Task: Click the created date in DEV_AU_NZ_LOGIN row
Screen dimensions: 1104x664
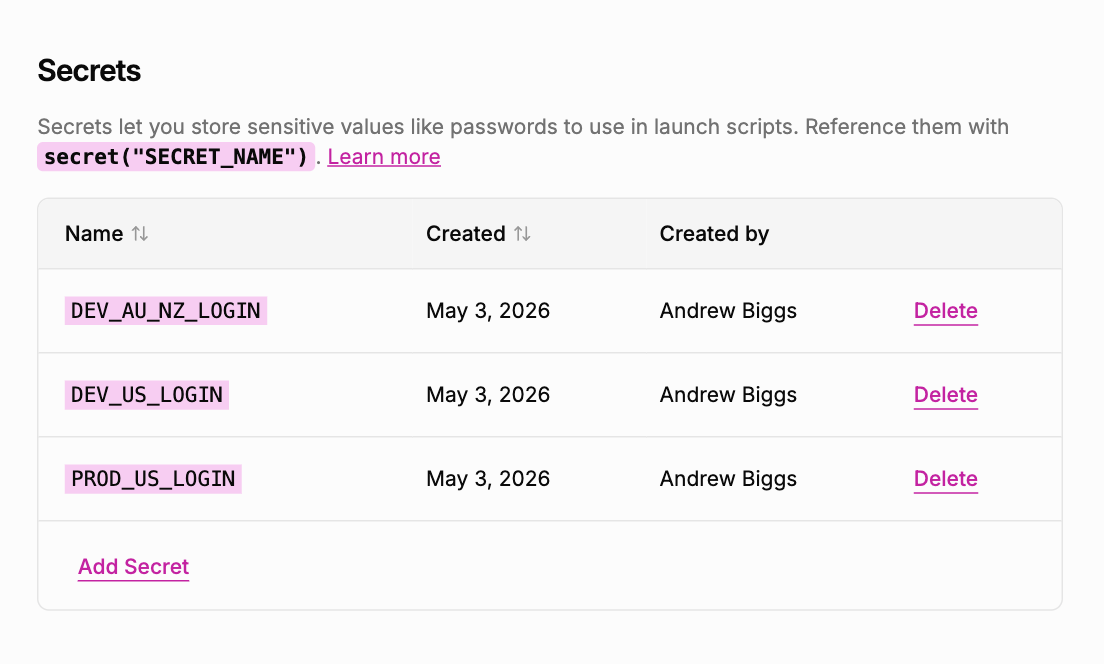Action: pyautogui.click(x=488, y=311)
